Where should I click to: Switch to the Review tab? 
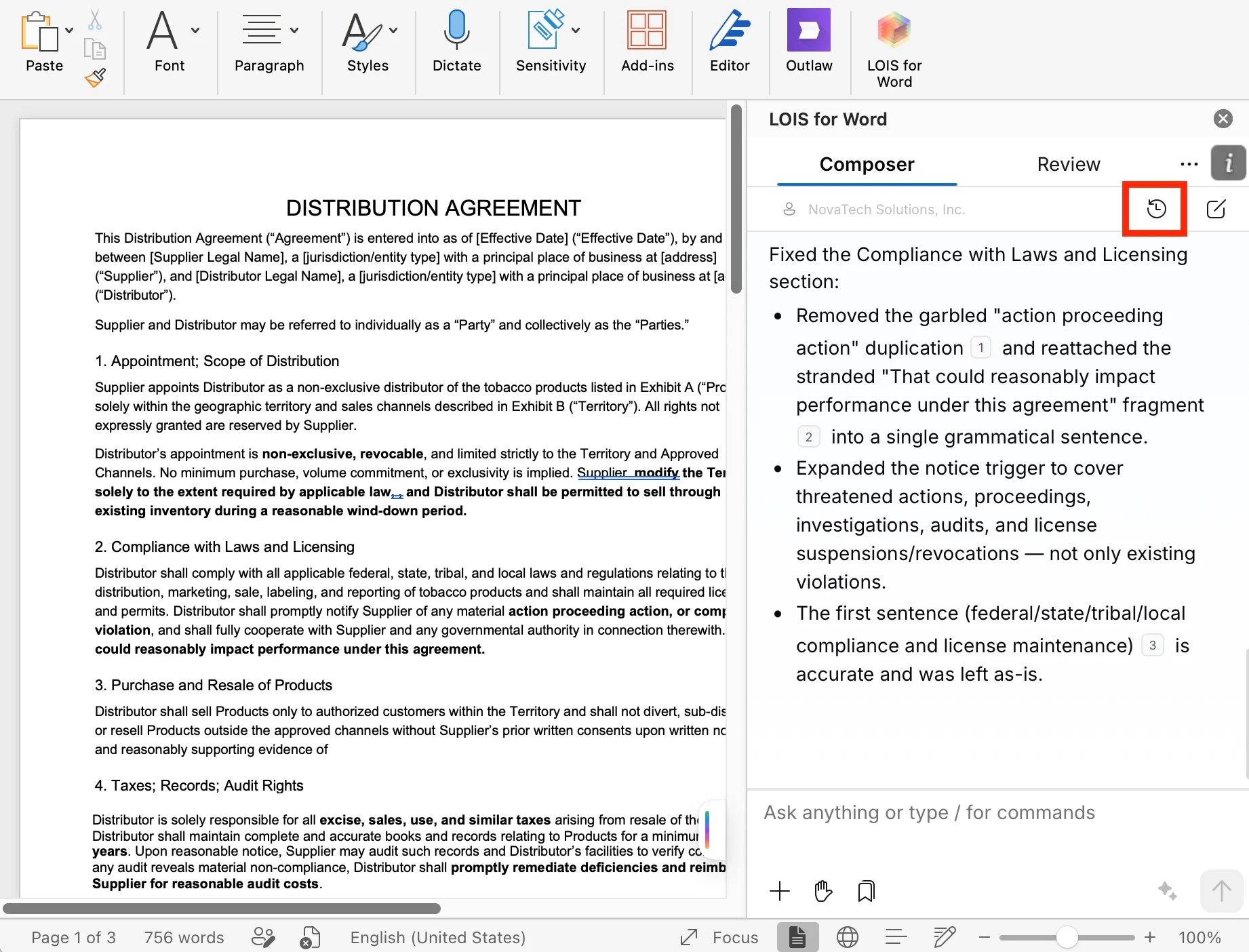(x=1068, y=164)
